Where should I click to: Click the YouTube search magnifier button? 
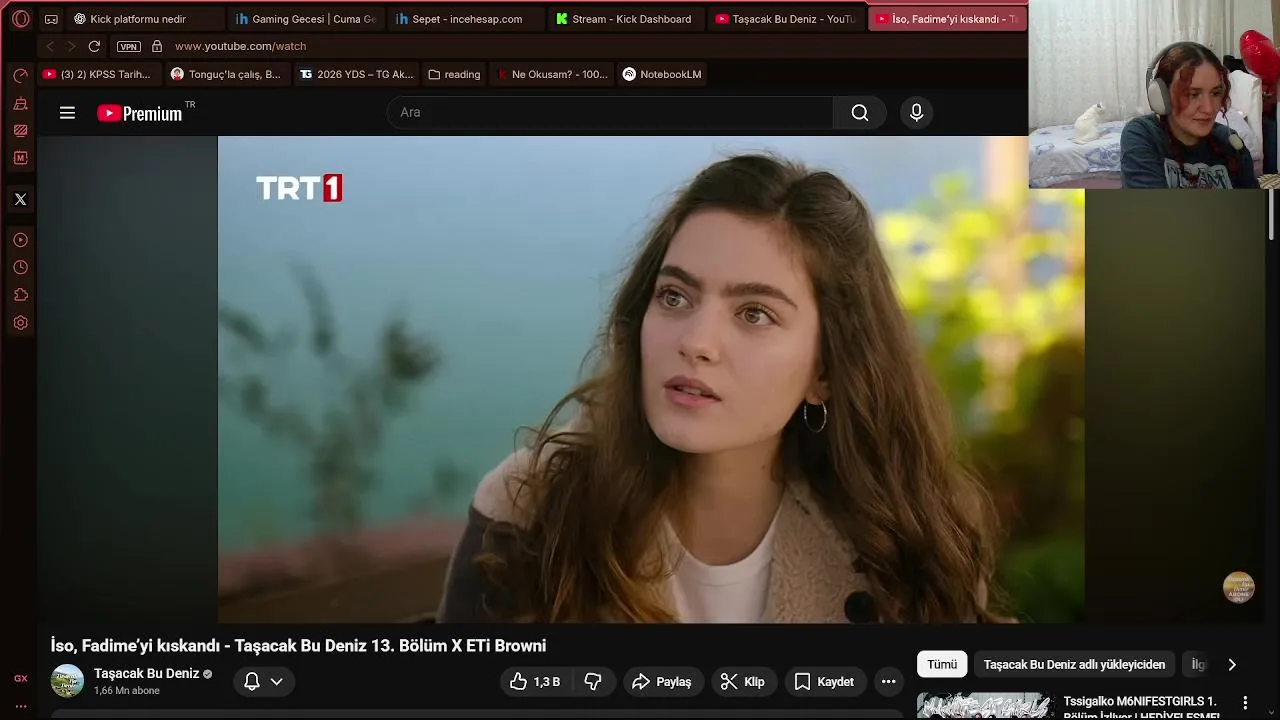(x=860, y=112)
